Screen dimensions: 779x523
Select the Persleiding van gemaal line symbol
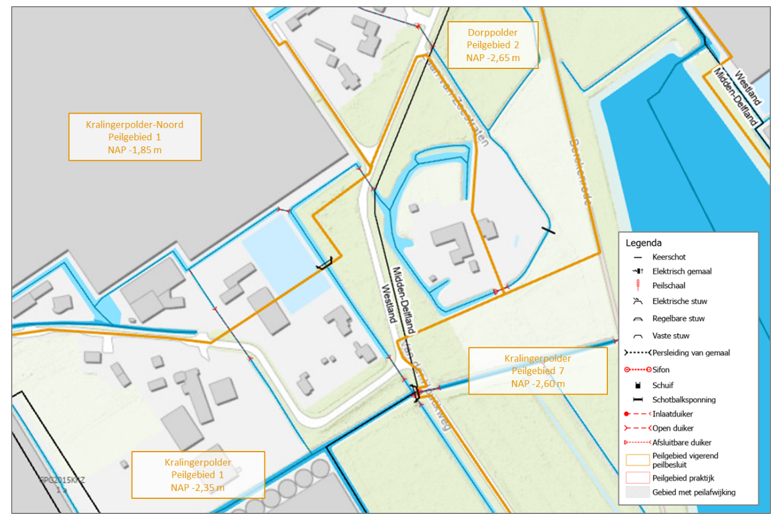637,352
